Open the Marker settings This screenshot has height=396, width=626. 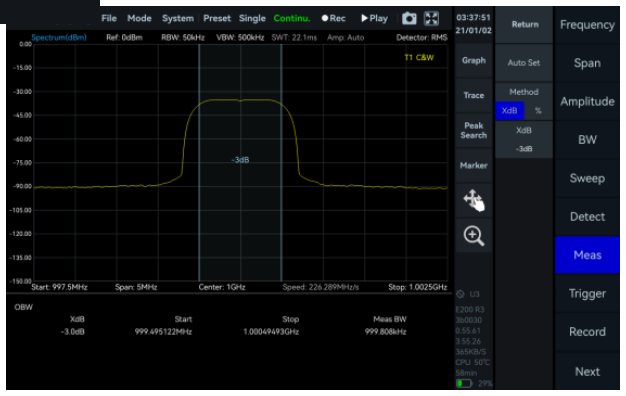click(x=474, y=165)
